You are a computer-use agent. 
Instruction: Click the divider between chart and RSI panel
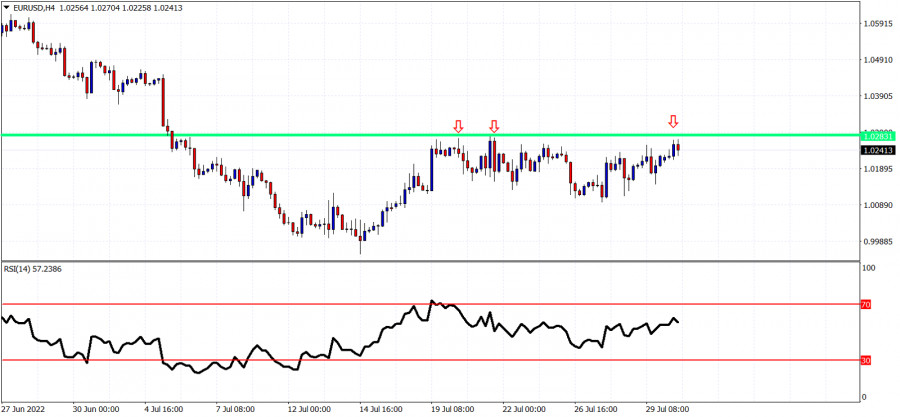click(x=430, y=261)
